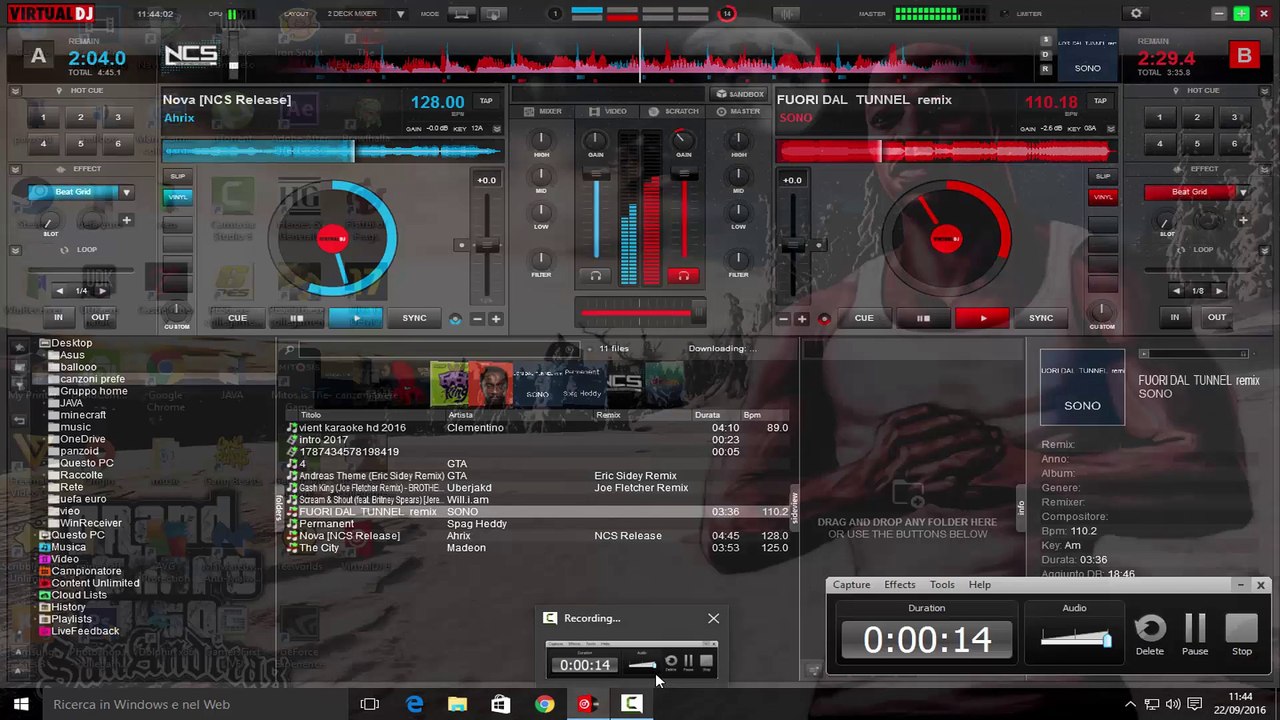Click deck B CUE button
Viewport: 1280px width, 720px height.
point(864,318)
